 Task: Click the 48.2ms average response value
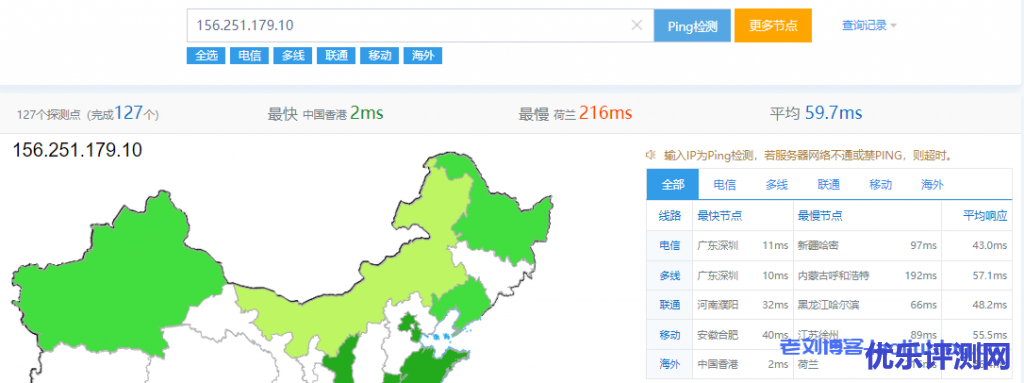(x=989, y=305)
